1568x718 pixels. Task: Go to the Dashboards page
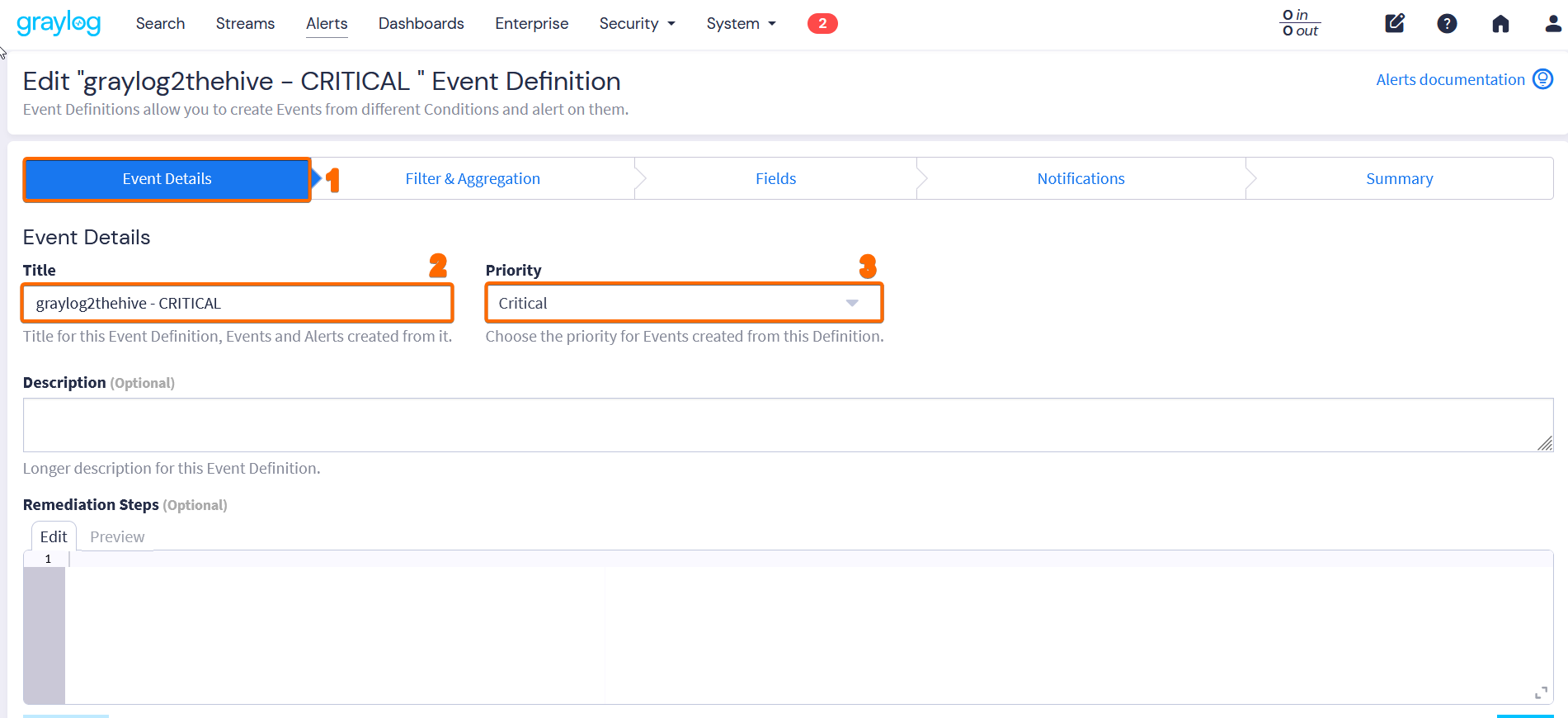(x=421, y=23)
